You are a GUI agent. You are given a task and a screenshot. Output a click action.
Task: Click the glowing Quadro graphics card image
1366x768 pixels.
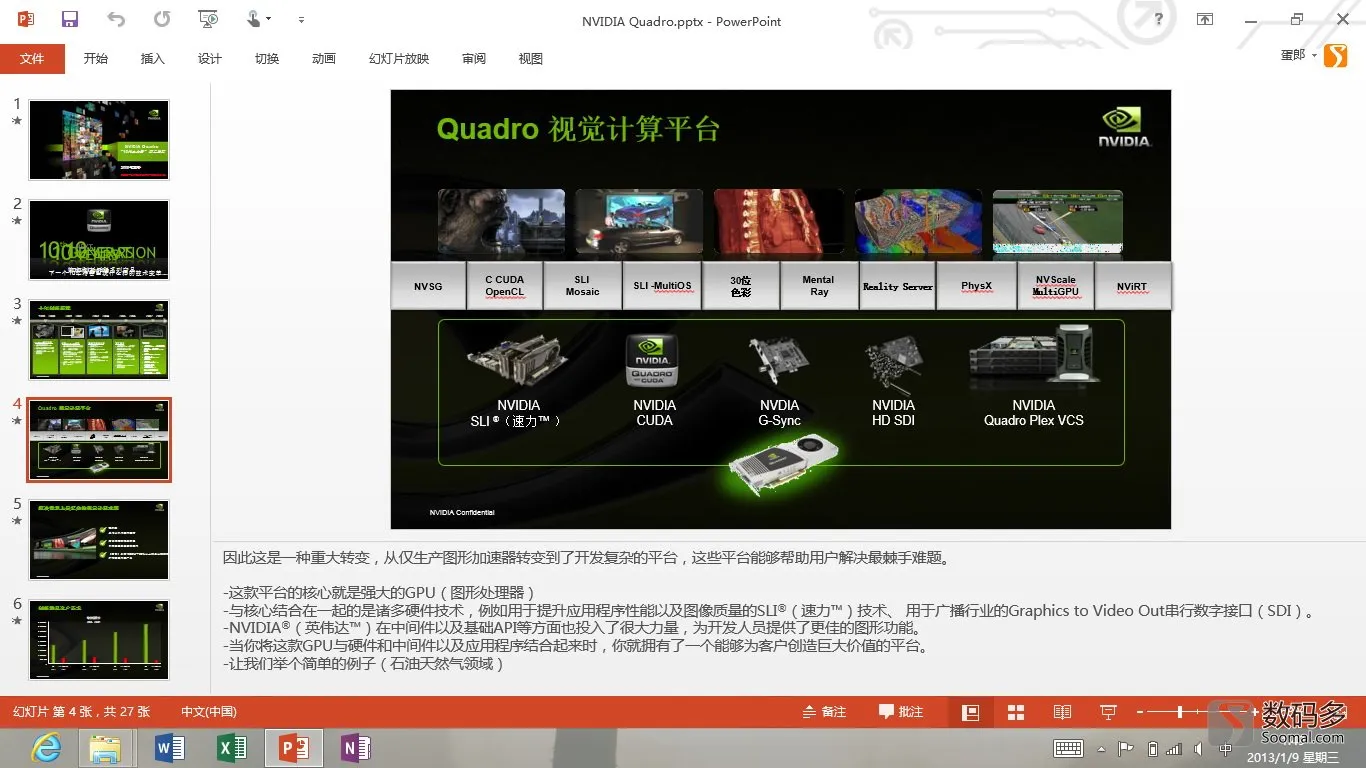783,466
